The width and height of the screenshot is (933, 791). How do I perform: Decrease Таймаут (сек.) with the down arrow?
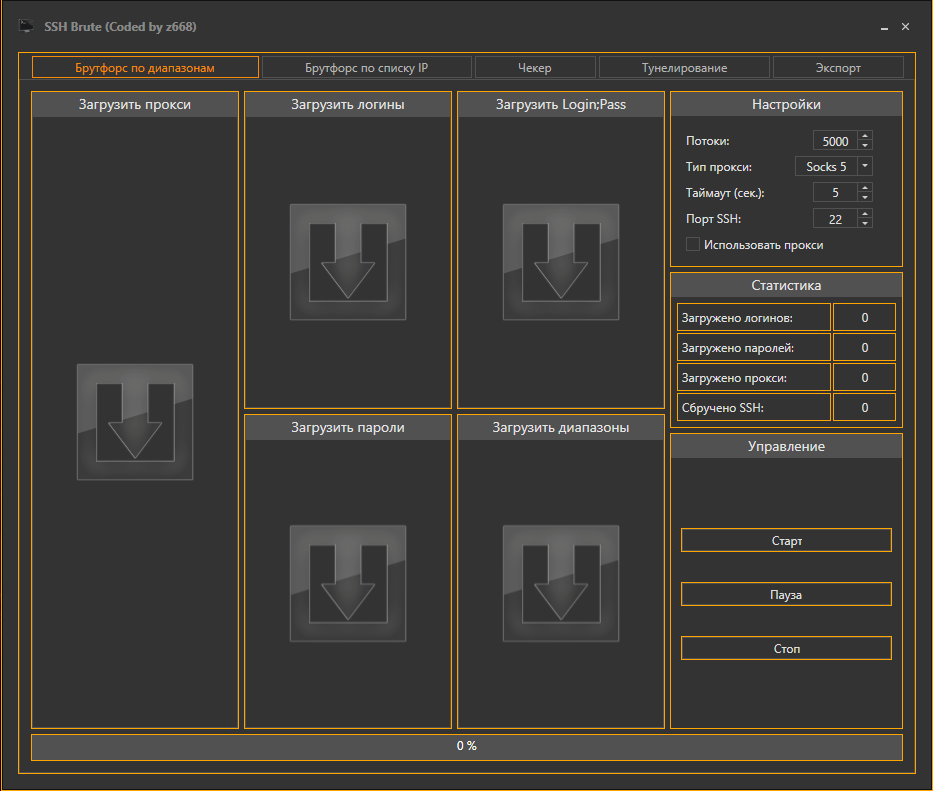click(x=865, y=197)
